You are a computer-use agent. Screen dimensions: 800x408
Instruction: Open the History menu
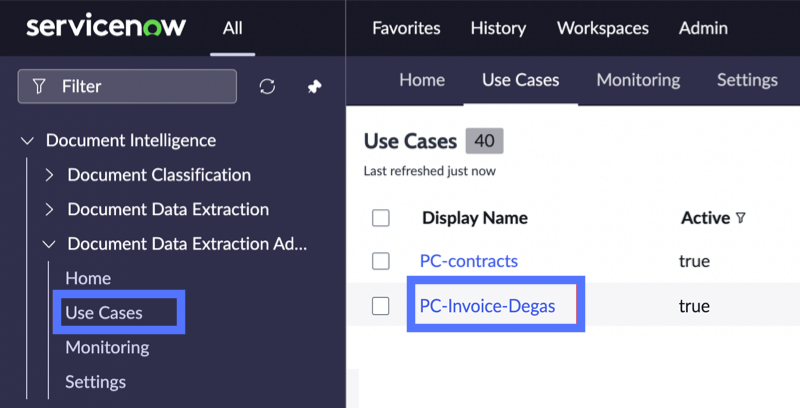click(x=498, y=28)
